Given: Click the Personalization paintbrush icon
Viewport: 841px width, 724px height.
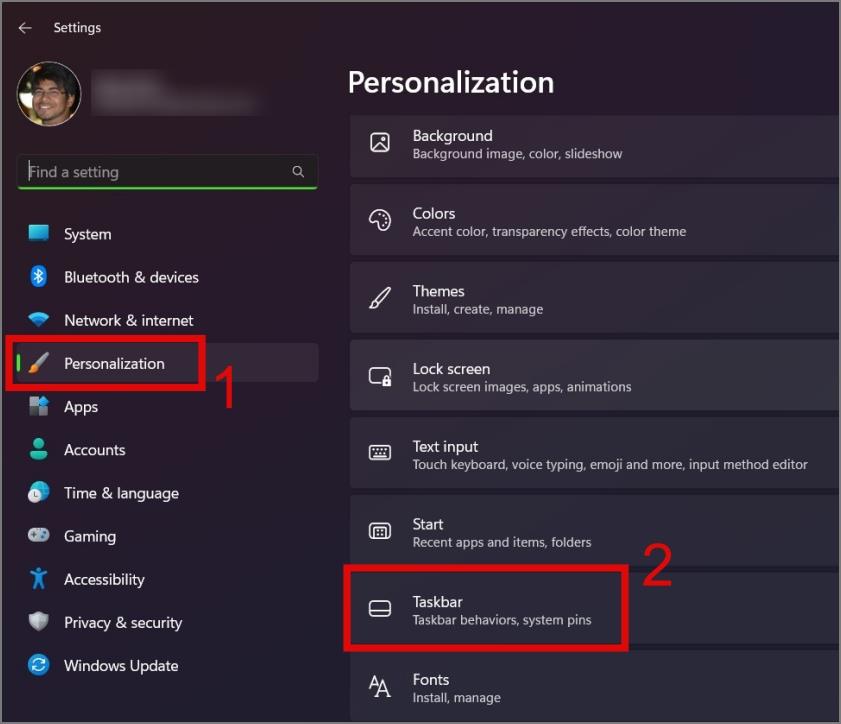Looking at the screenshot, I should (x=39, y=363).
